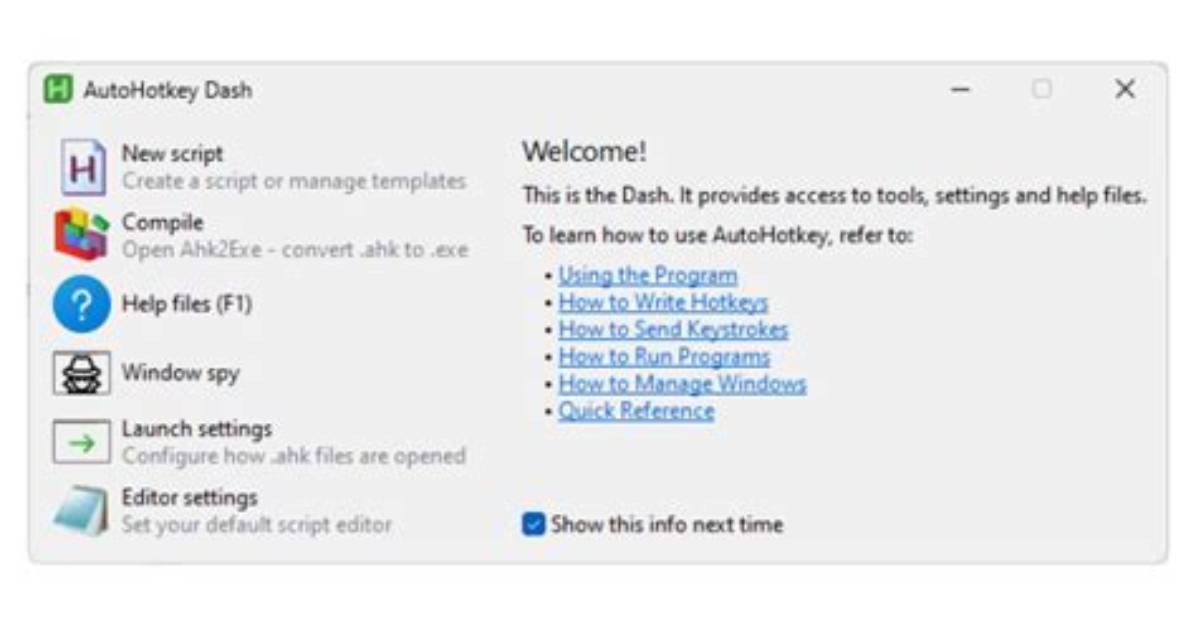This screenshot has height=628, width=1196.
Task: Click the New script file icon
Action: pos(82,167)
